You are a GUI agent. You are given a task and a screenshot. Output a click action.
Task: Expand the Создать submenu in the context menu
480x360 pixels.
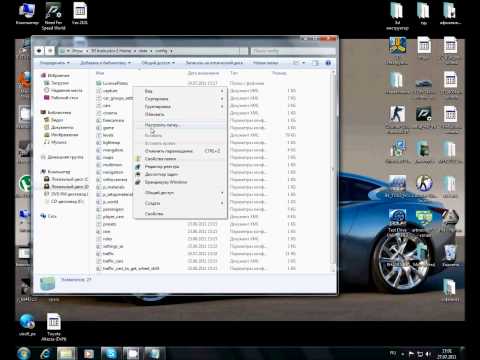click(x=180, y=203)
